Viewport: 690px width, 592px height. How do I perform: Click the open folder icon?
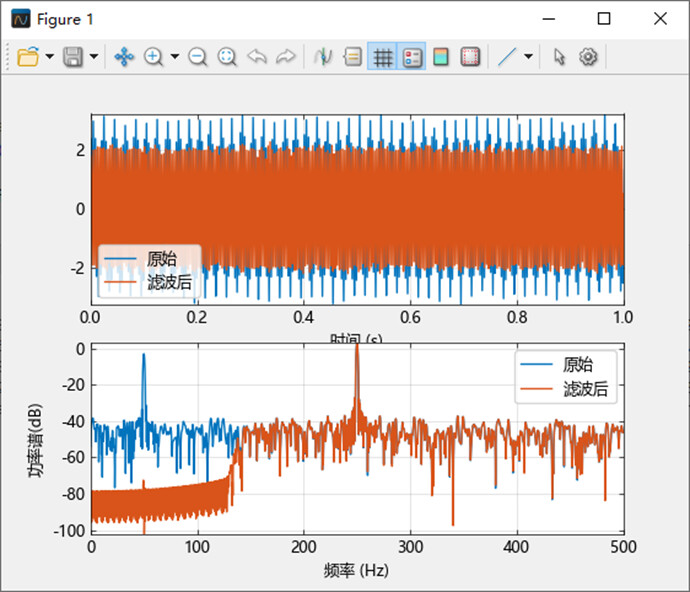(28, 56)
